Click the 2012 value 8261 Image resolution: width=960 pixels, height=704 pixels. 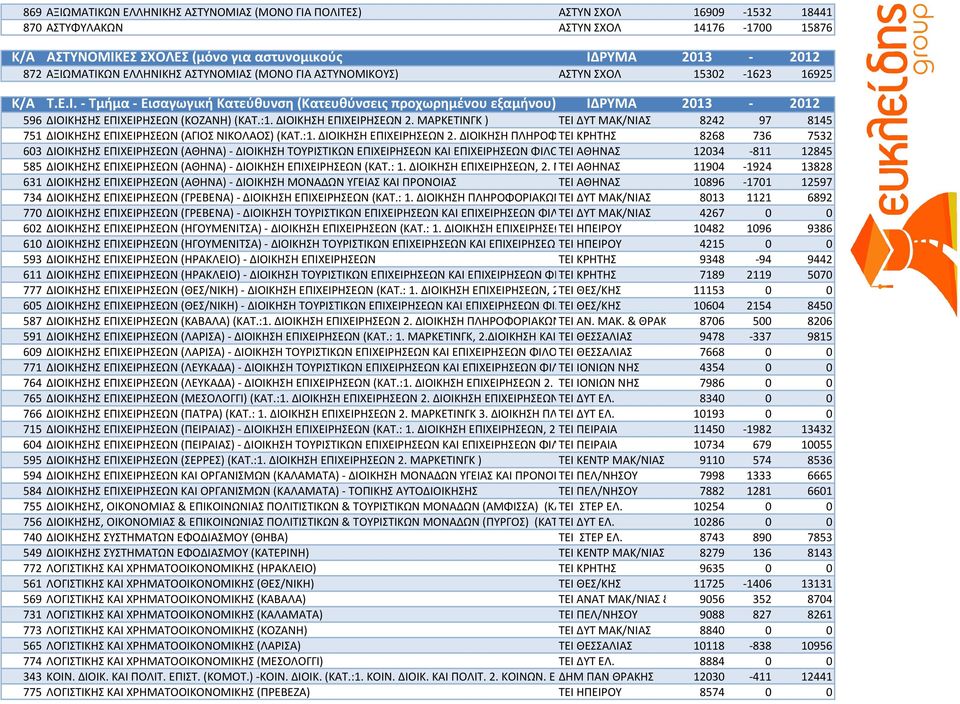[x=819, y=615]
